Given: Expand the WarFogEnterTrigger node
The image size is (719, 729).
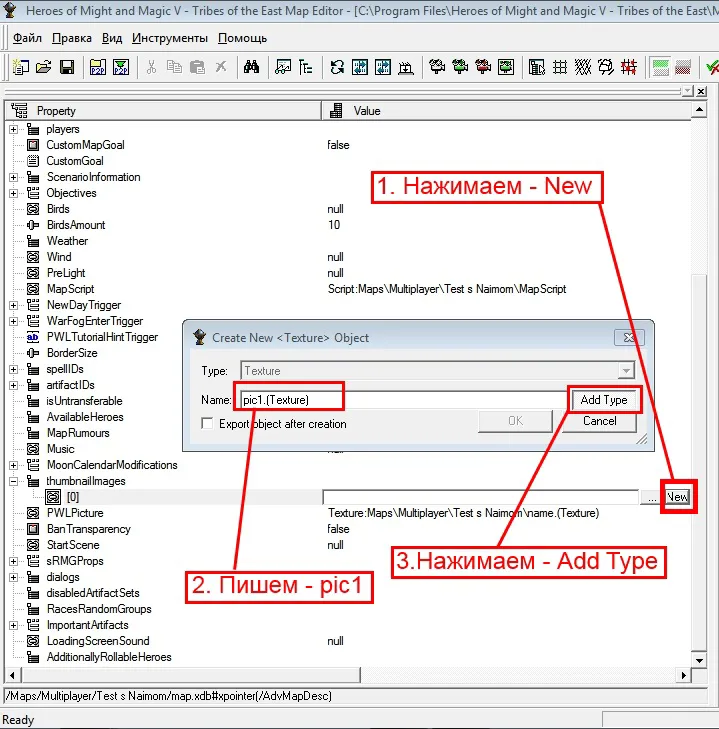Looking at the screenshot, I should (13, 321).
